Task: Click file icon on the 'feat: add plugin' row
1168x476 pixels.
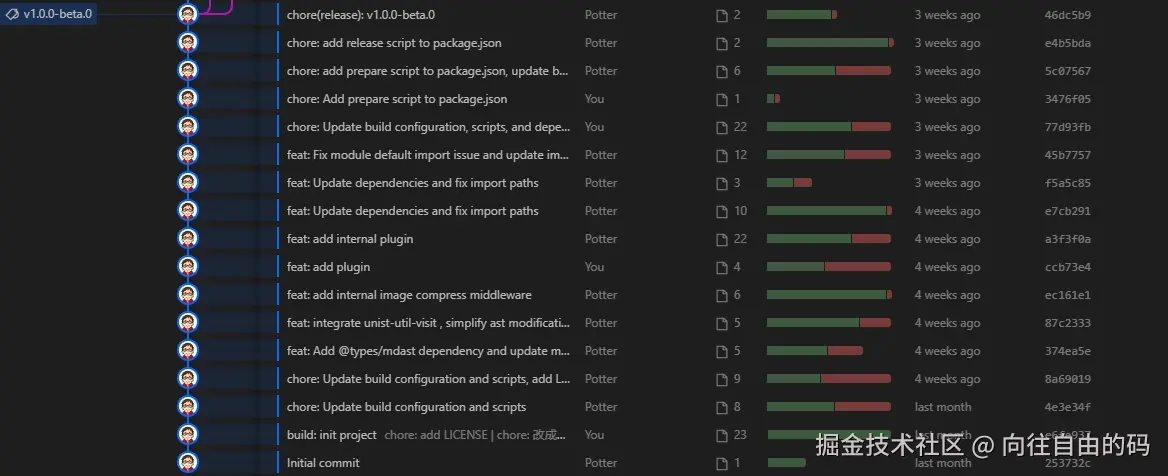Action: pos(722,267)
